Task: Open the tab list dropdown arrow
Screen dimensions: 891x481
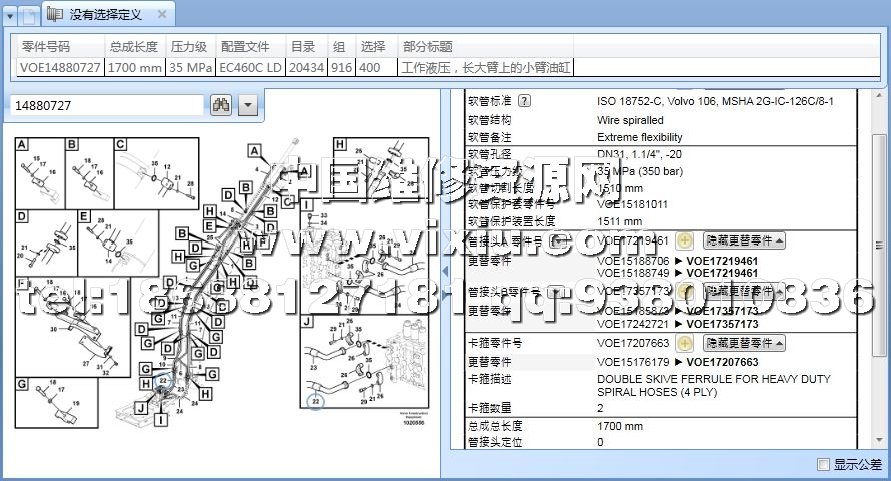Action: pyautogui.click(x=9, y=15)
